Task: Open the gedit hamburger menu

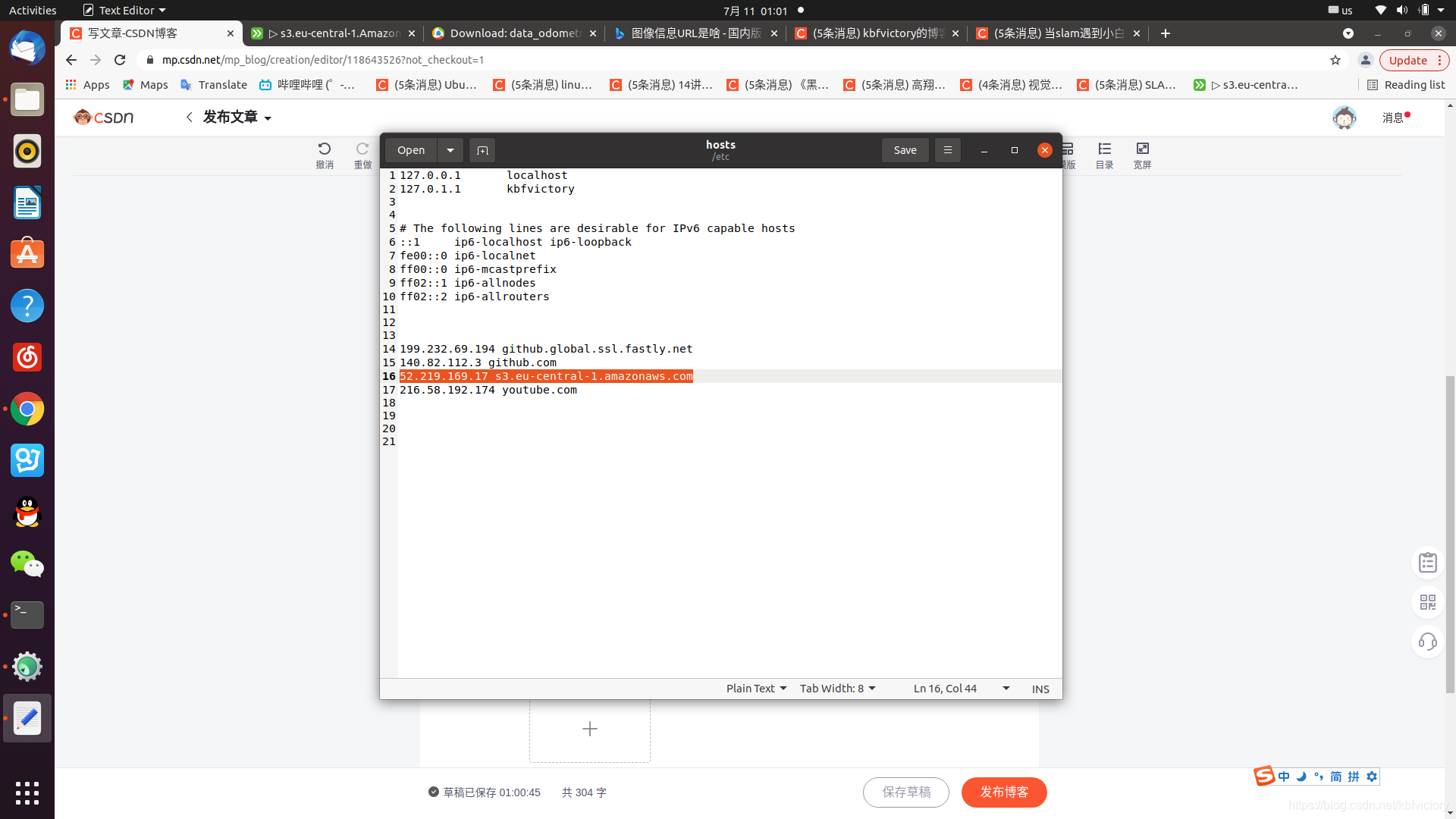Action: tap(947, 150)
